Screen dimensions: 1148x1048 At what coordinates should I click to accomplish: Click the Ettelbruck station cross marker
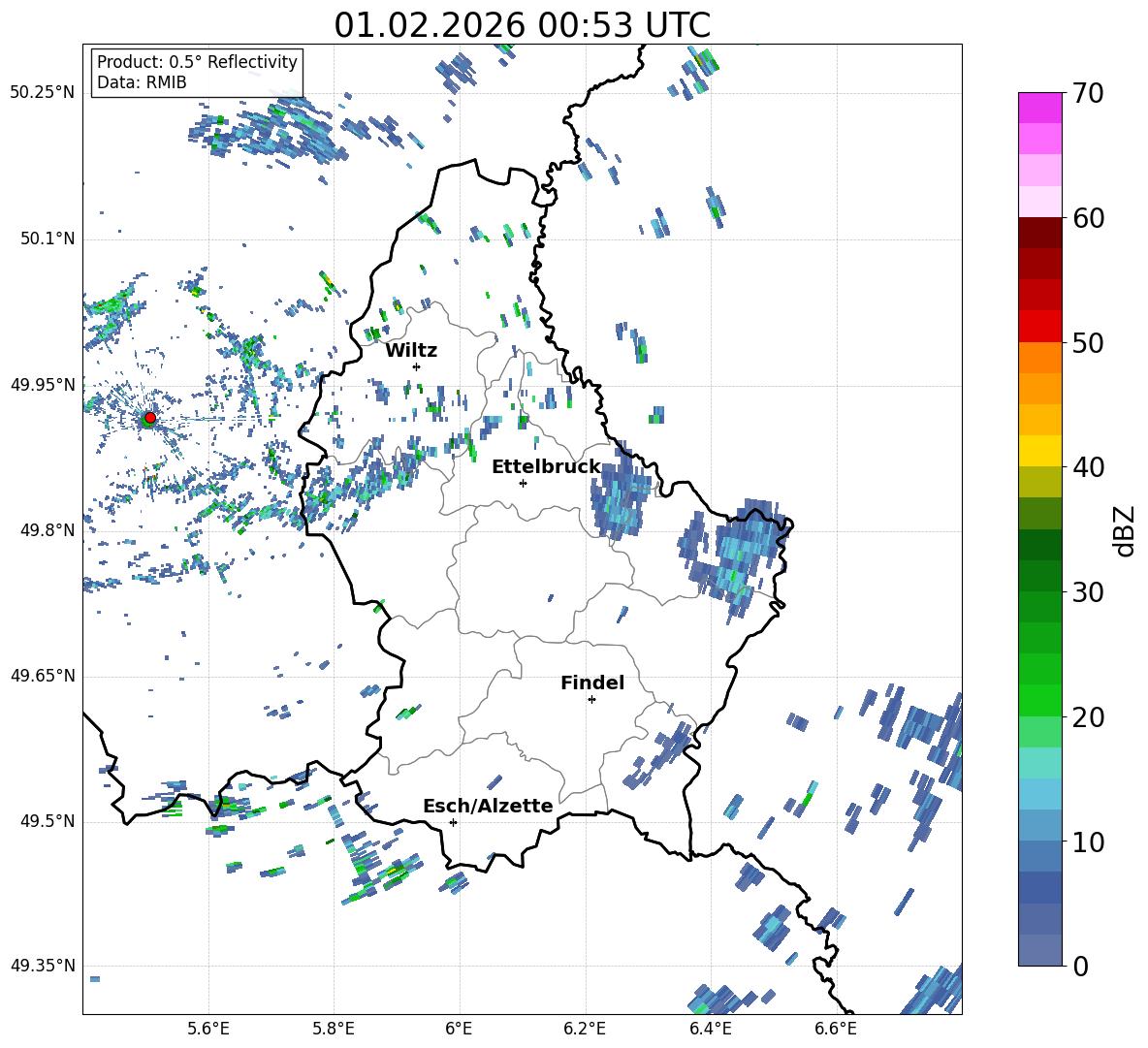point(524,483)
